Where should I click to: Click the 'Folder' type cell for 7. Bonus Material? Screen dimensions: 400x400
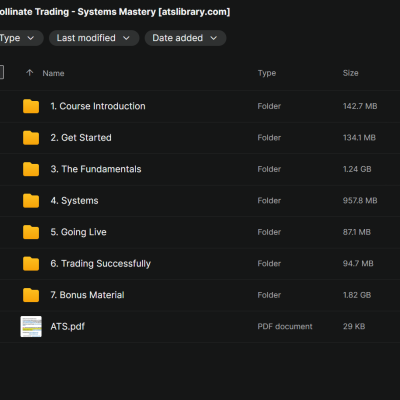click(269, 295)
